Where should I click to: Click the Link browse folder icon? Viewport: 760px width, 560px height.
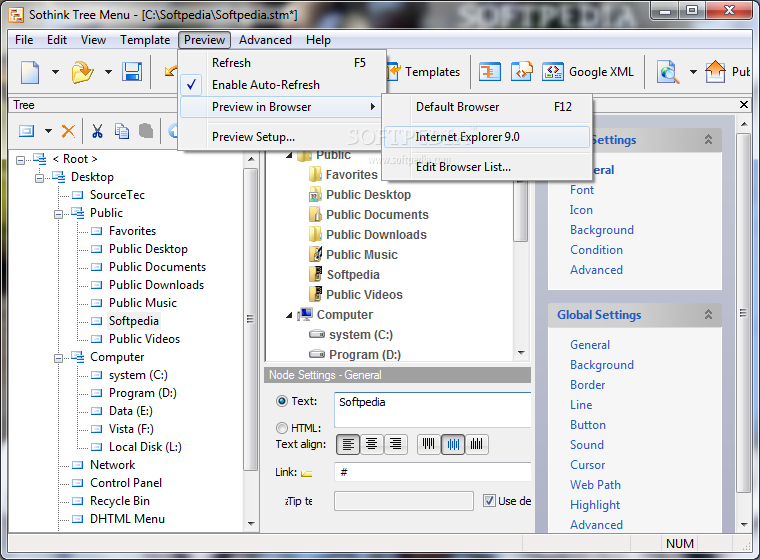point(306,473)
